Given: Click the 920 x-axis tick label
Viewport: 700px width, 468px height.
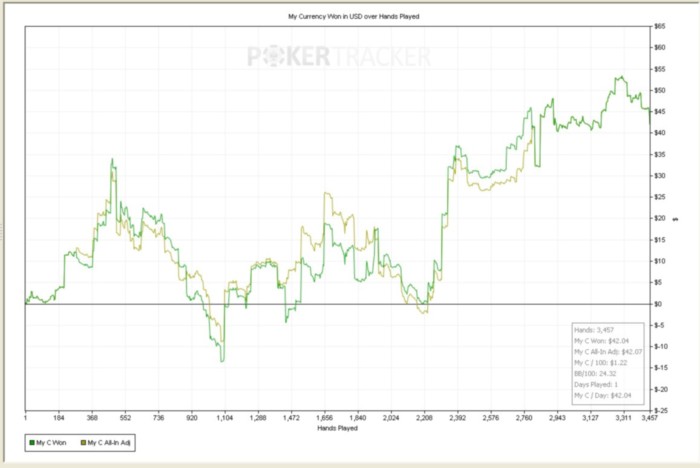Looking at the screenshot, I should (x=192, y=418).
